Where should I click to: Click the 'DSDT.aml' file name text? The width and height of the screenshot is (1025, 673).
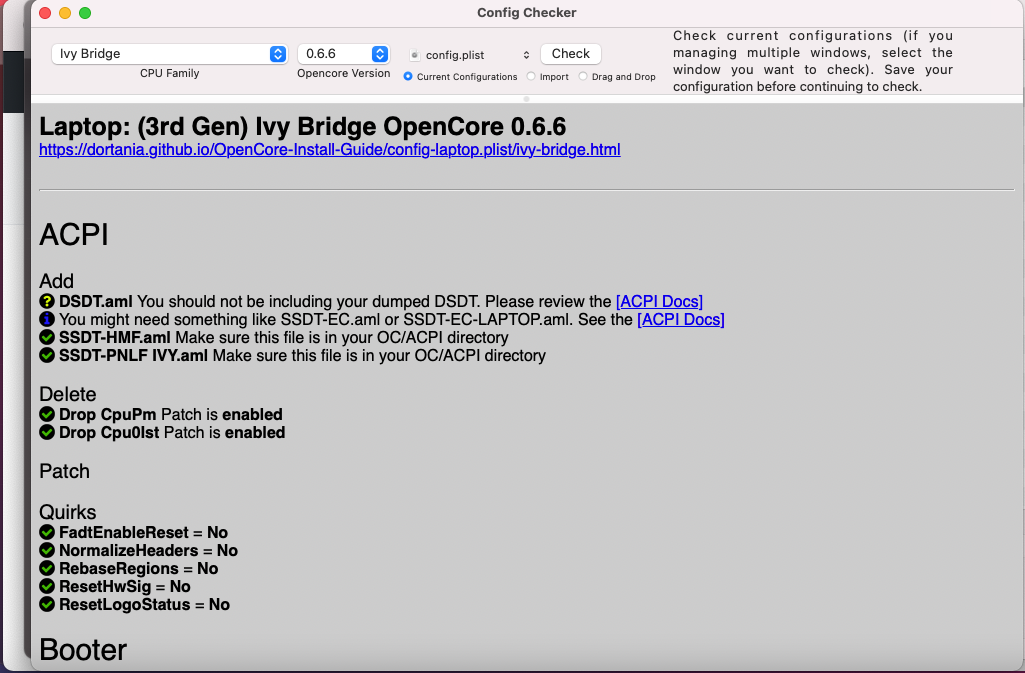(x=95, y=301)
